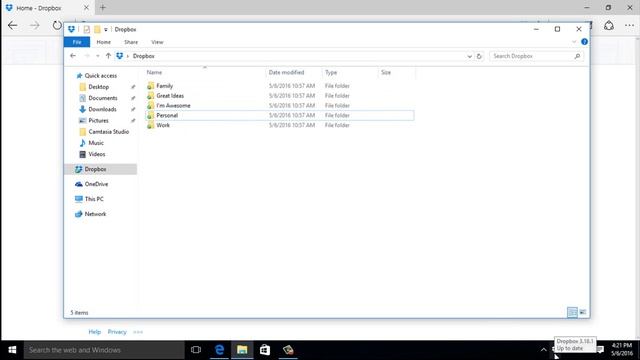The height and width of the screenshot is (360, 640).
Task: Open the Windows Start menu
Action: click(12, 350)
